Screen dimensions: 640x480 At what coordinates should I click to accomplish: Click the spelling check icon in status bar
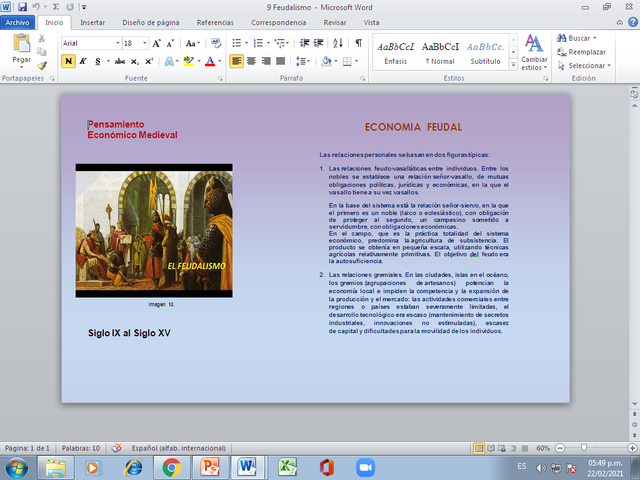pos(116,448)
